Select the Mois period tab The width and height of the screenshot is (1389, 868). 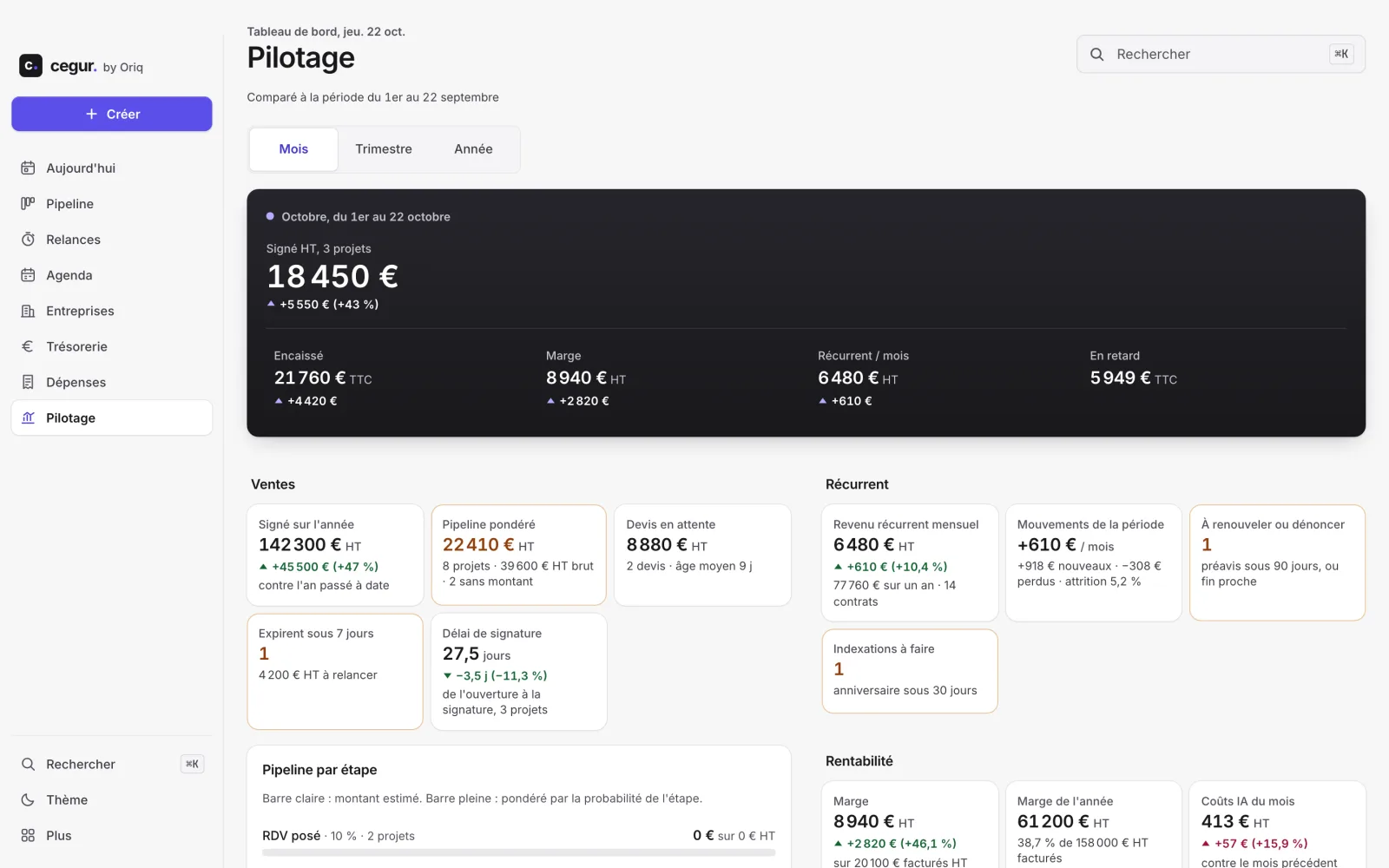(293, 149)
